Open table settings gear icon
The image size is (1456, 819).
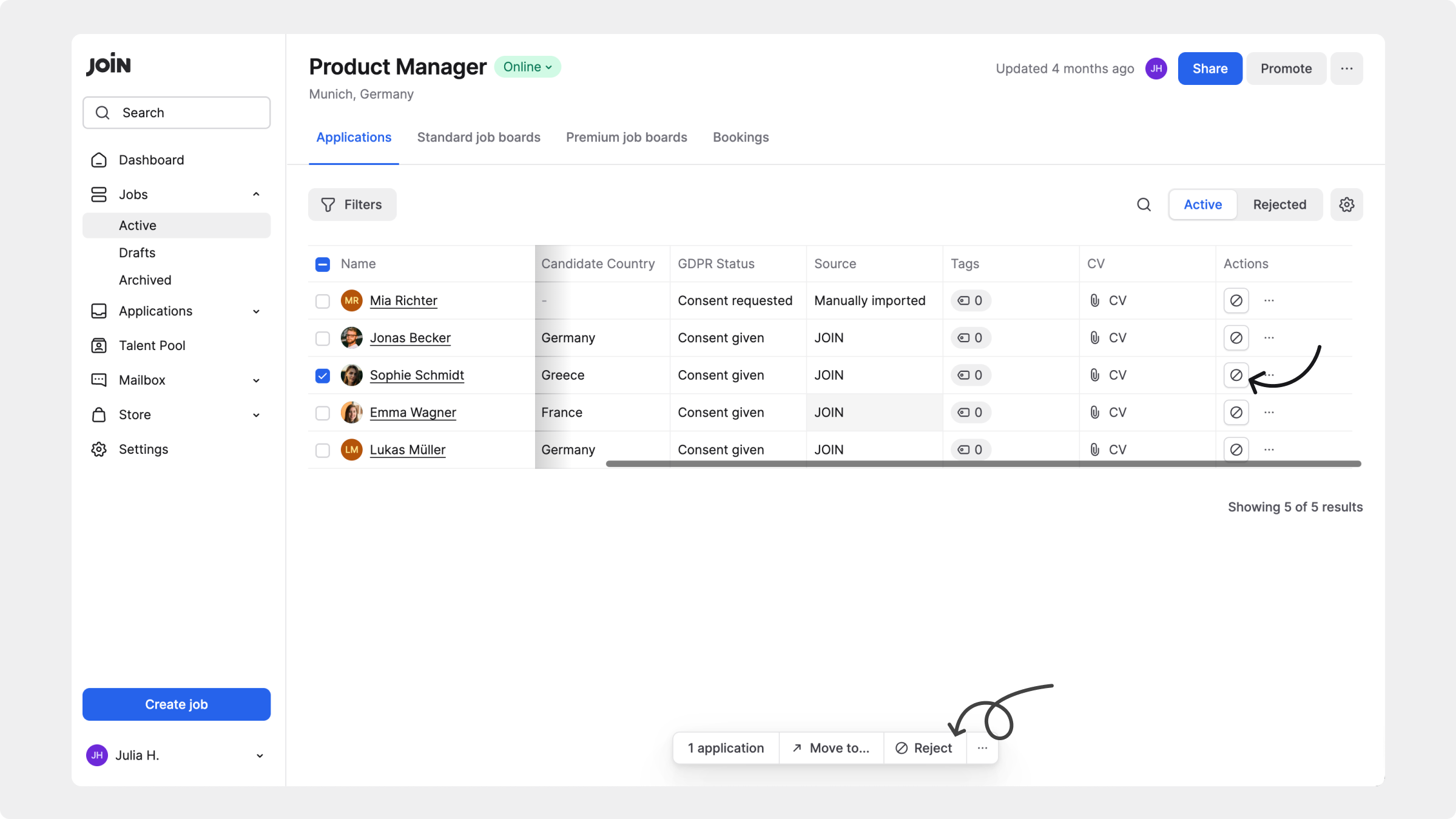[x=1346, y=204]
